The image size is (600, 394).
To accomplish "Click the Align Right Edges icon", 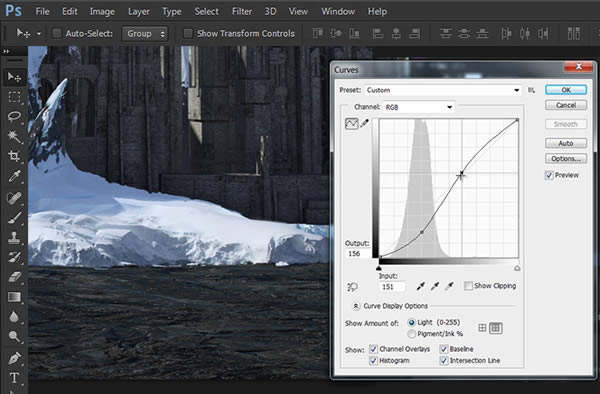I will pyautogui.click(x=414, y=34).
